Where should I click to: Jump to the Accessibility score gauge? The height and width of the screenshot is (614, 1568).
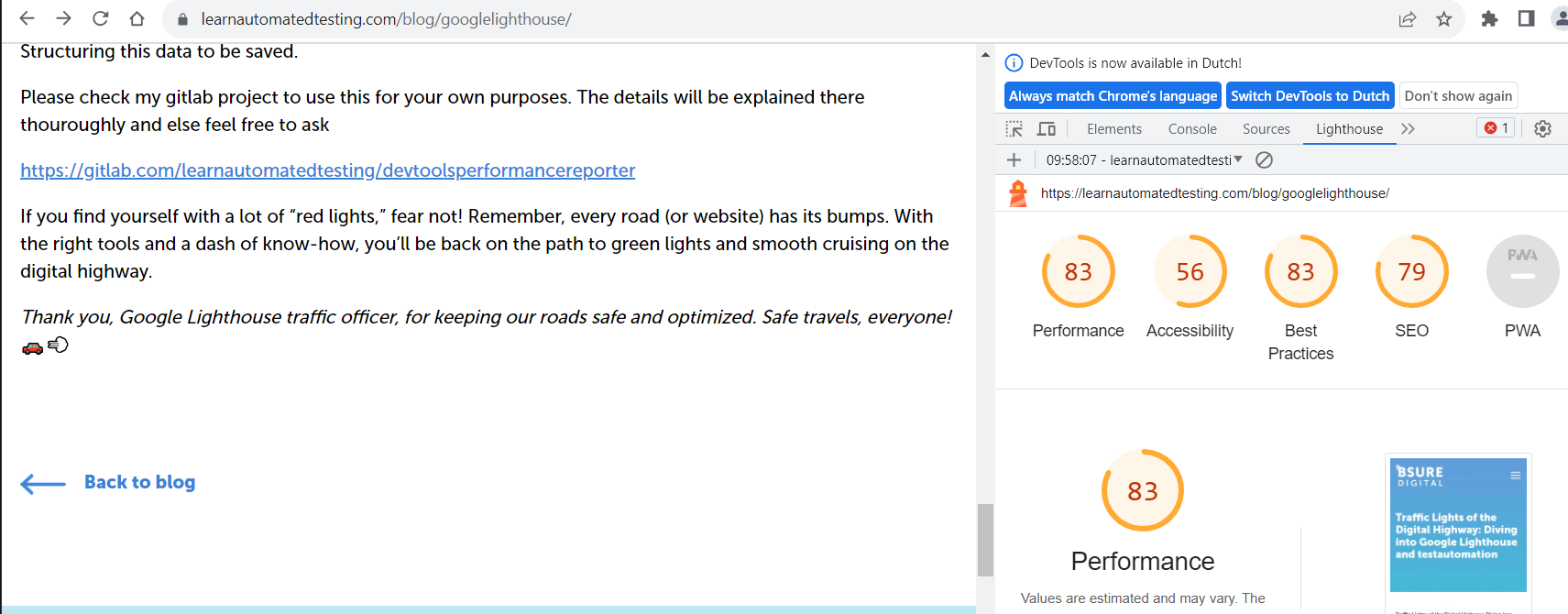tap(1190, 271)
